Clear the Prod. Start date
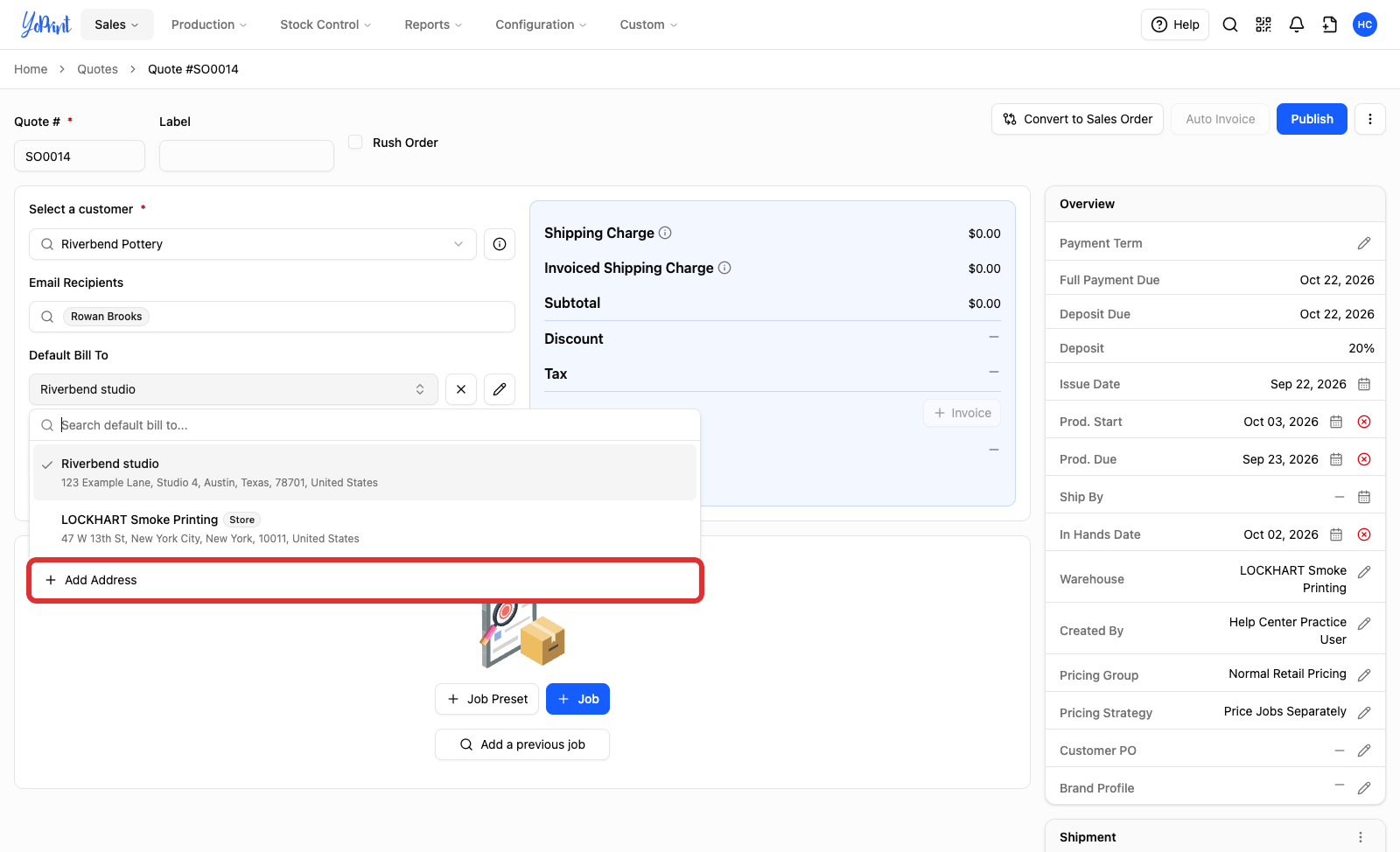 point(1364,422)
